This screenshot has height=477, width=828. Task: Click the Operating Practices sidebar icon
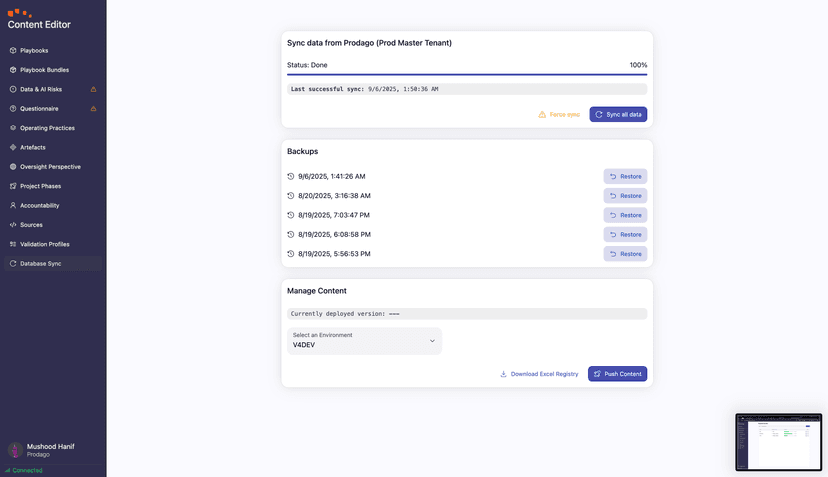13,128
